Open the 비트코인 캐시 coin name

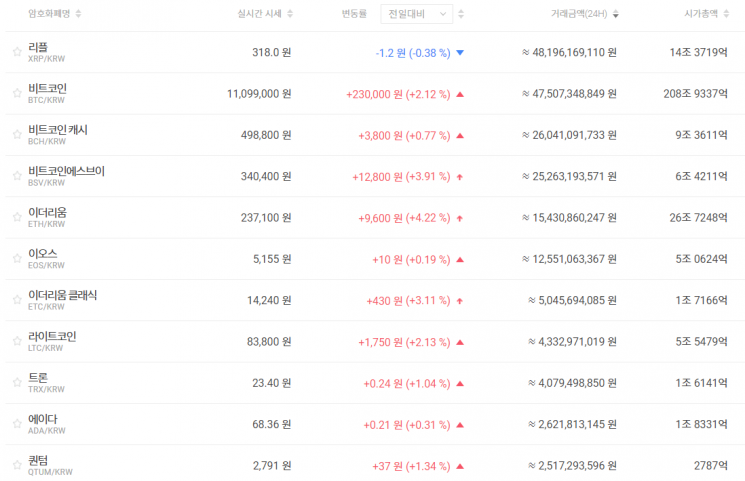(57, 130)
